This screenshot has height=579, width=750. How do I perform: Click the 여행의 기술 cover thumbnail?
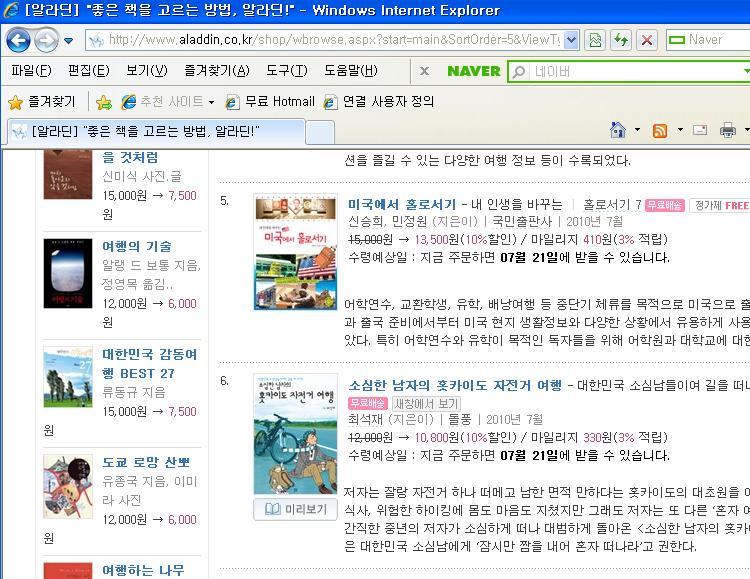pos(67,273)
